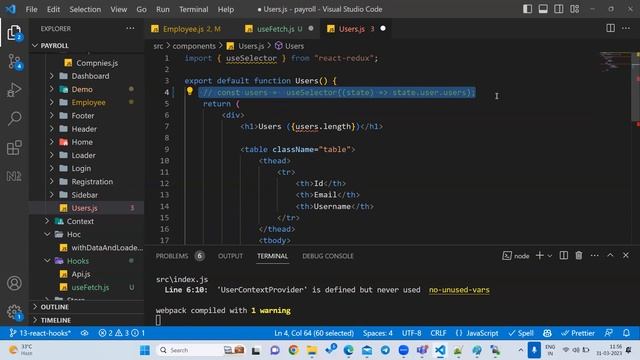Image resolution: width=640 pixels, height=360 pixels.
Task: Toggle Spell checker in status bar
Action: point(521,333)
